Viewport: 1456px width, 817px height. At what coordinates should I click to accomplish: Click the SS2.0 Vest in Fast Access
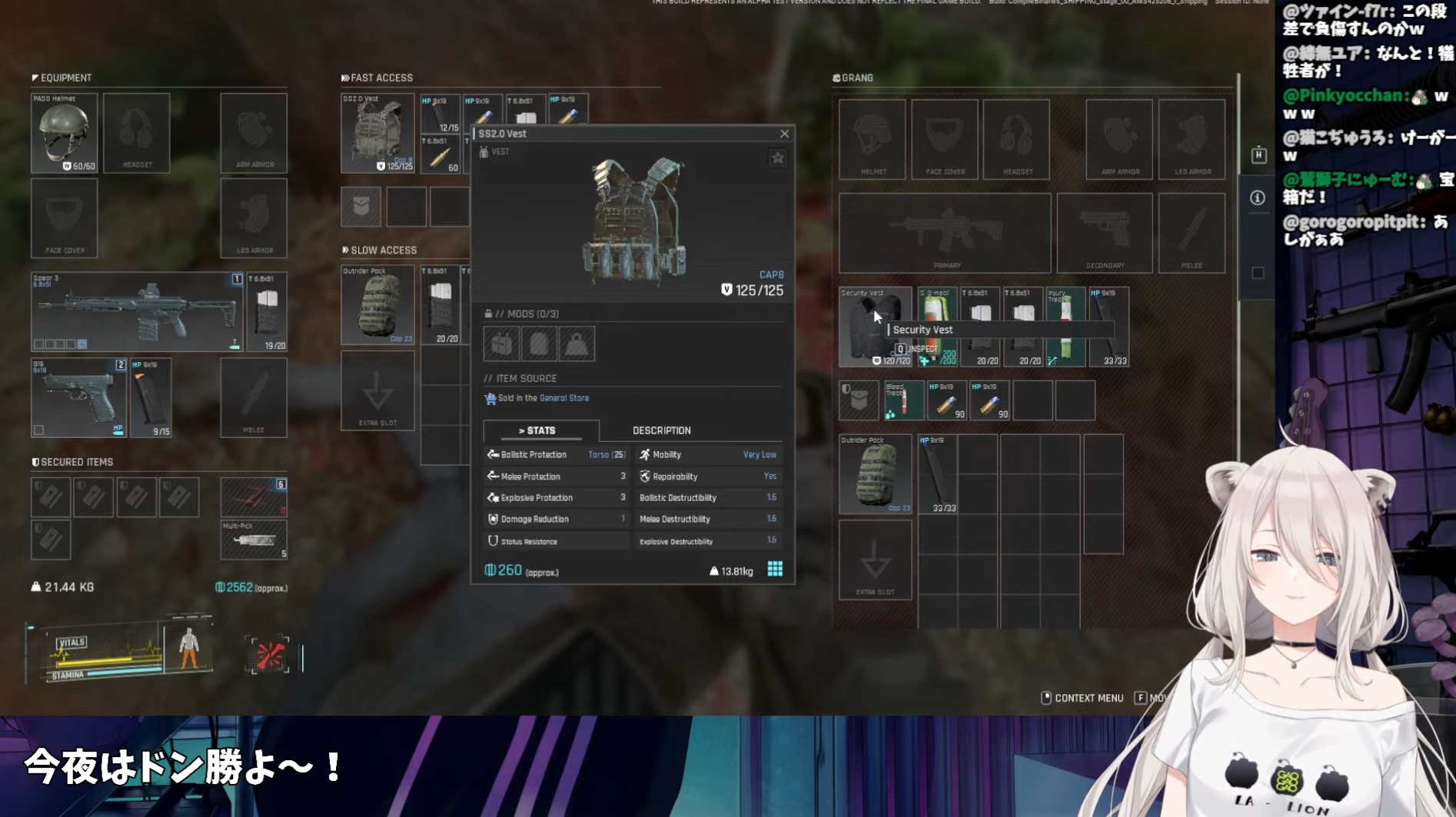(x=377, y=133)
